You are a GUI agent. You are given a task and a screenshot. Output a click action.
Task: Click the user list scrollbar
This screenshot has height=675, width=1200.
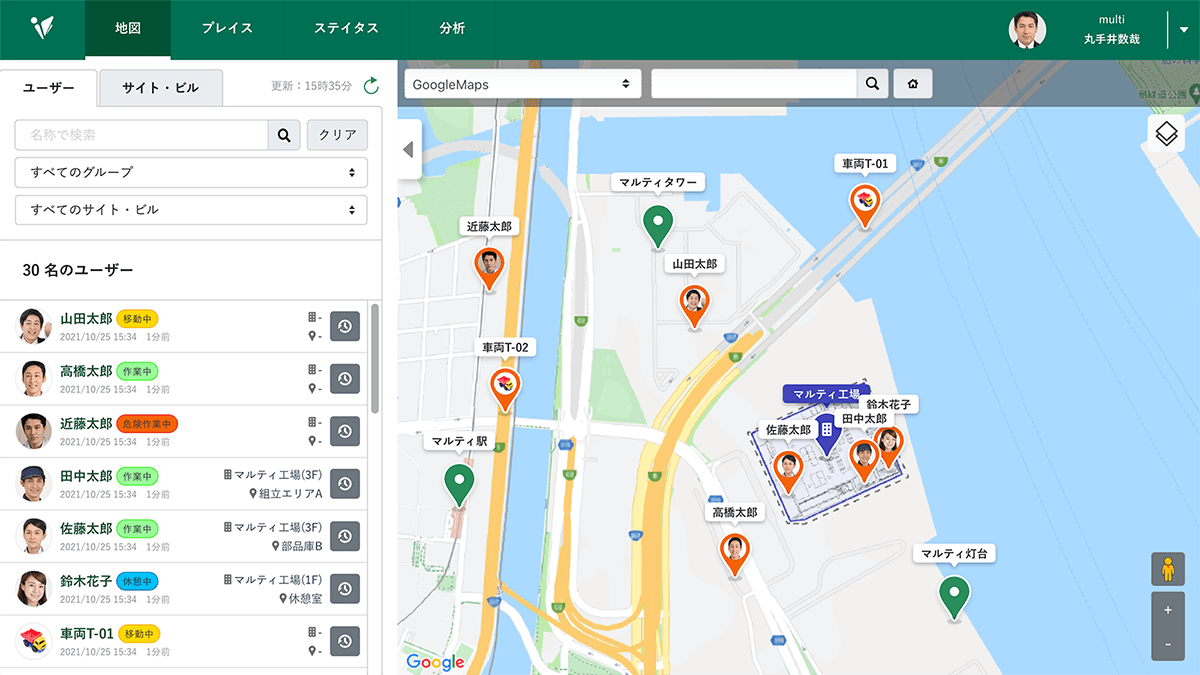(x=375, y=358)
